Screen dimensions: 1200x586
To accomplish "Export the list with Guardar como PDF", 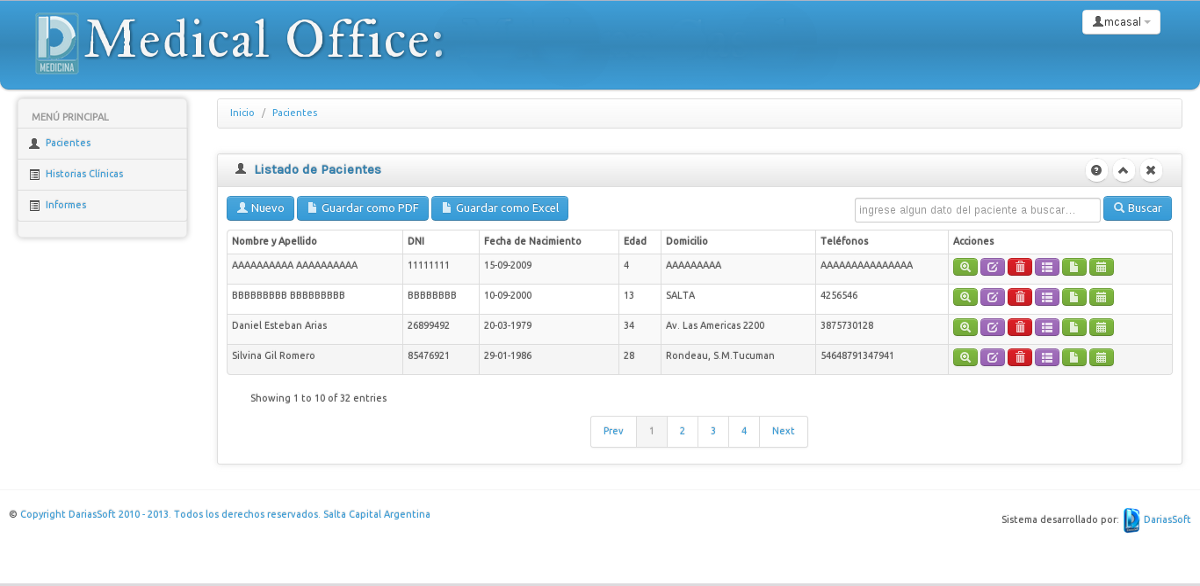I will (362, 208).
